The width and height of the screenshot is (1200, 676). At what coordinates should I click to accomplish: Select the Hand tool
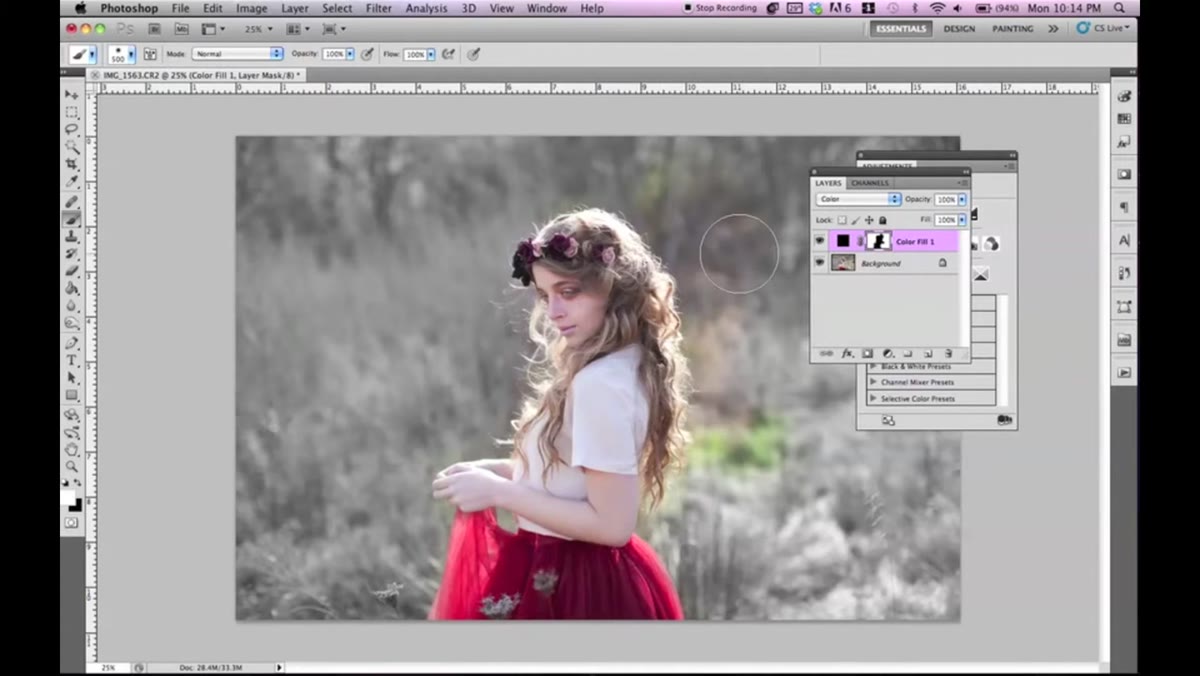pos(72,449)
